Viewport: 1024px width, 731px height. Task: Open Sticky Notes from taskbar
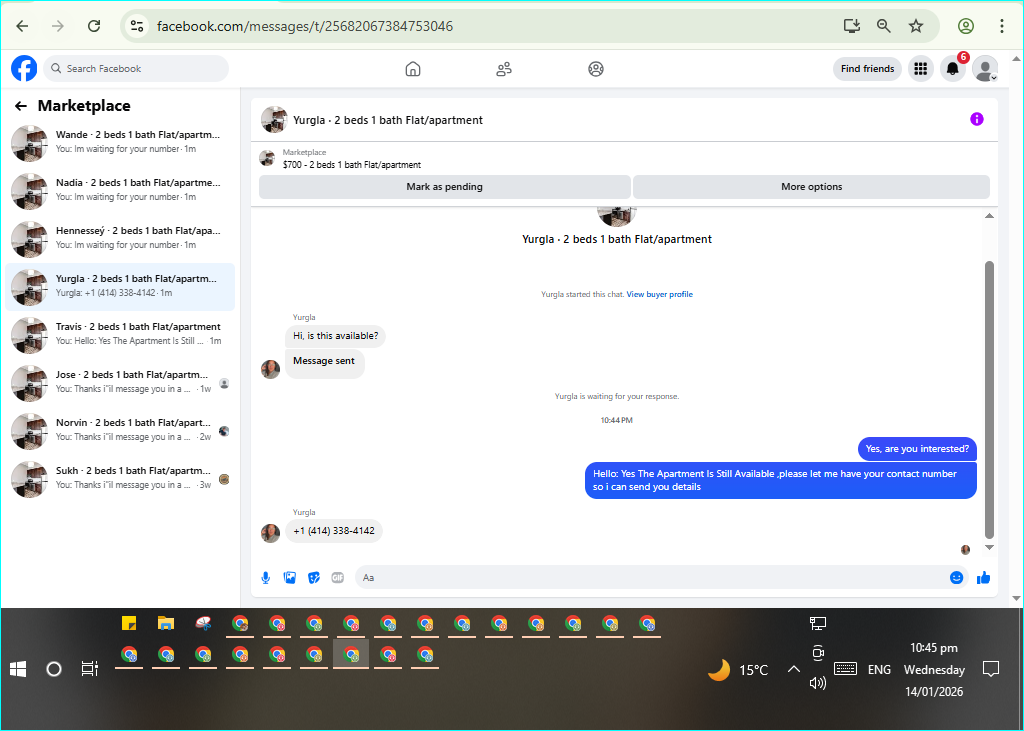coord(129,623)
